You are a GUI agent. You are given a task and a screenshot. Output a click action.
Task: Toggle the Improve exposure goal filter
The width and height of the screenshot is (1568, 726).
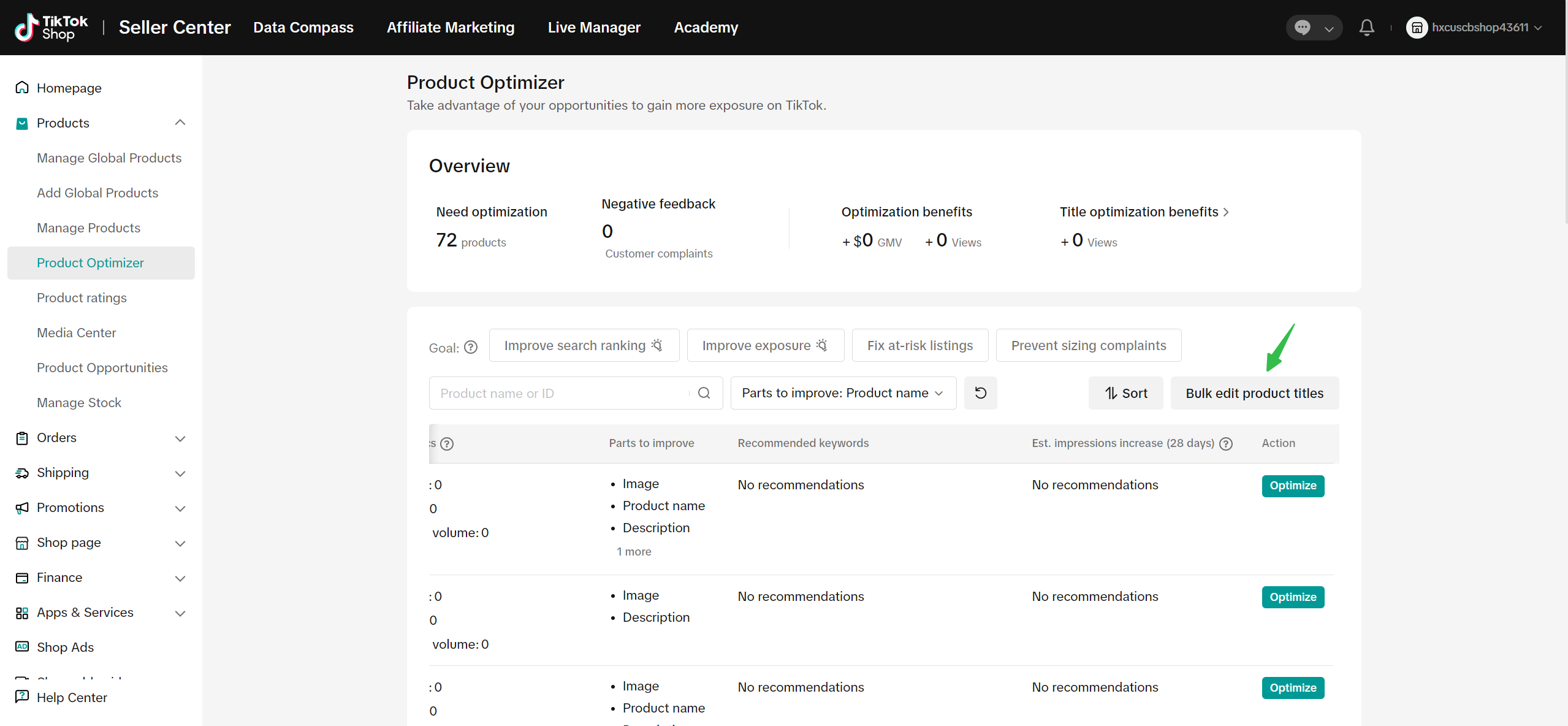765,346
